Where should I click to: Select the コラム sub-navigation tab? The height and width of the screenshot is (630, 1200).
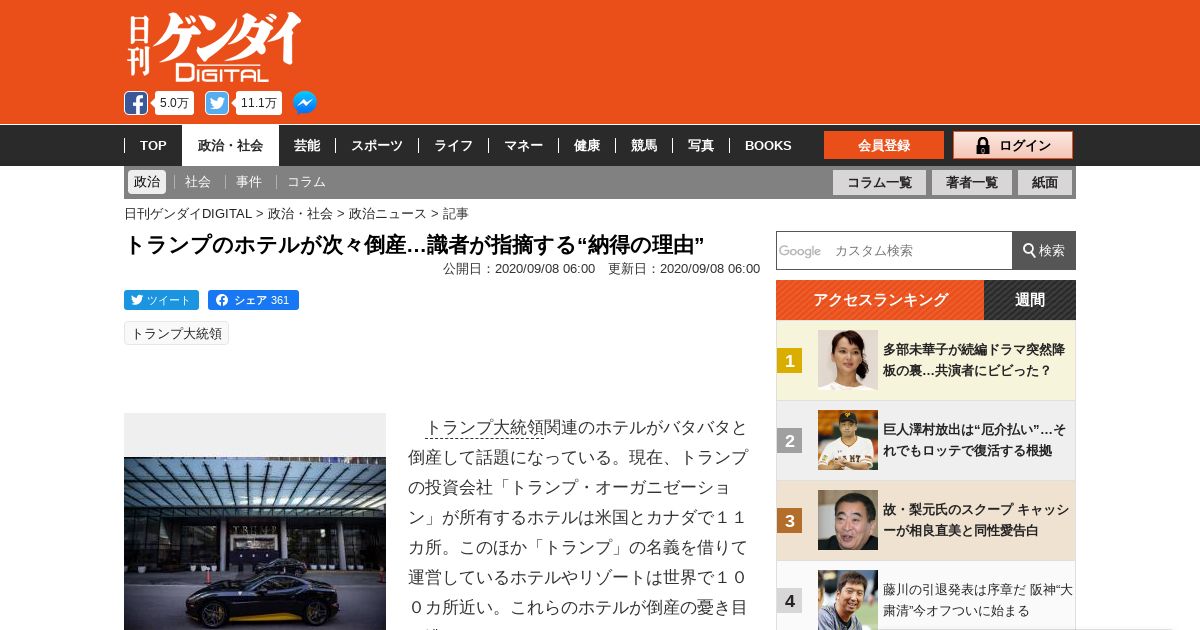(306, 182)
